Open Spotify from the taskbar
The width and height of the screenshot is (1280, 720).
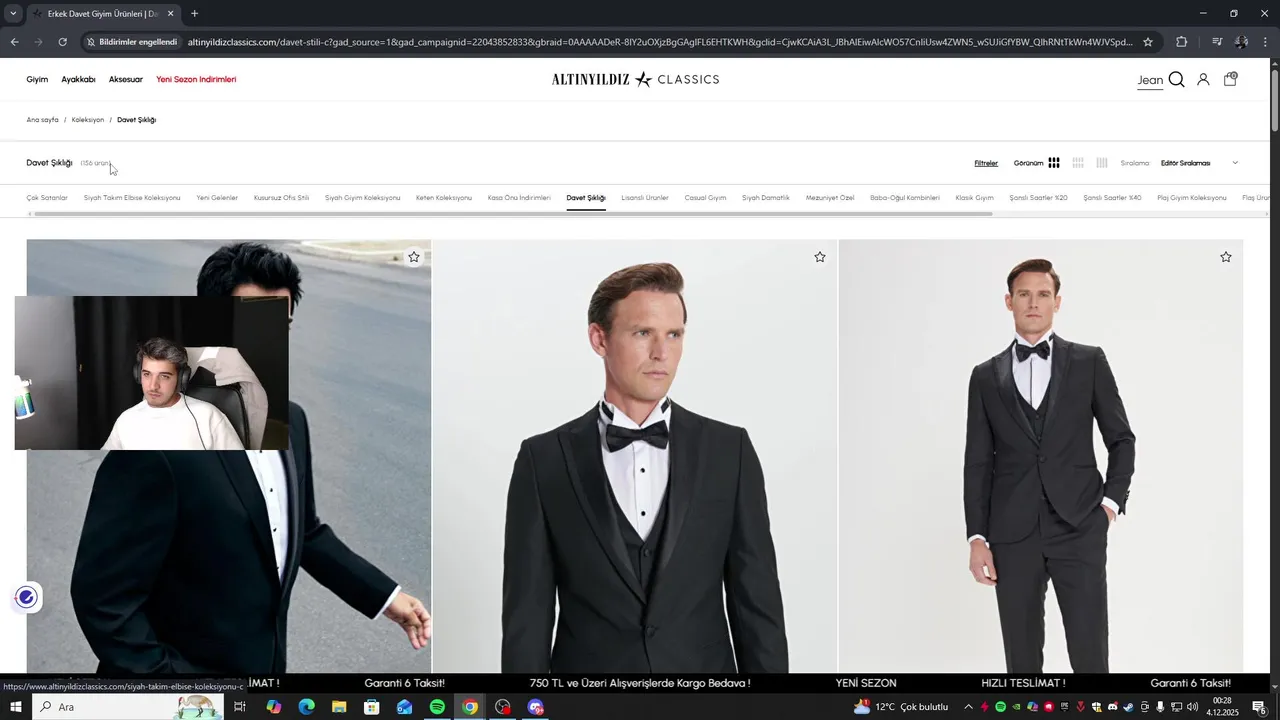coord(437,707)
